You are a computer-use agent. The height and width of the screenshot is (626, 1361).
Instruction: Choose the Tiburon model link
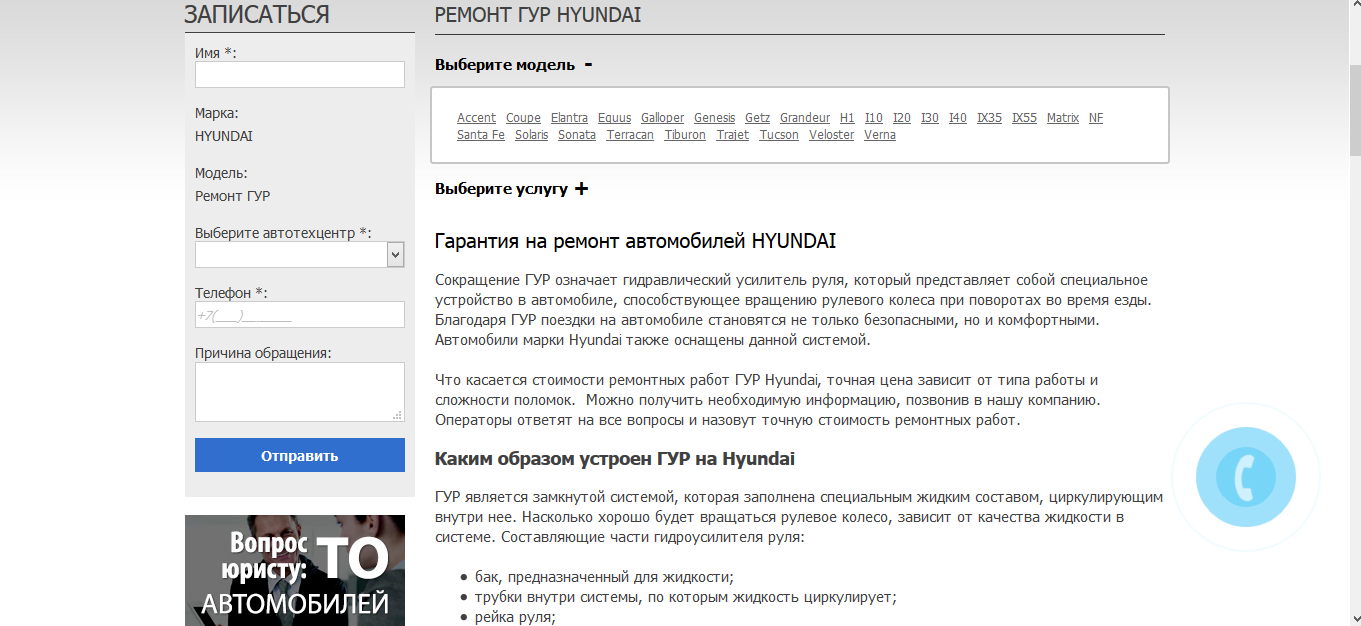point(685,135)
